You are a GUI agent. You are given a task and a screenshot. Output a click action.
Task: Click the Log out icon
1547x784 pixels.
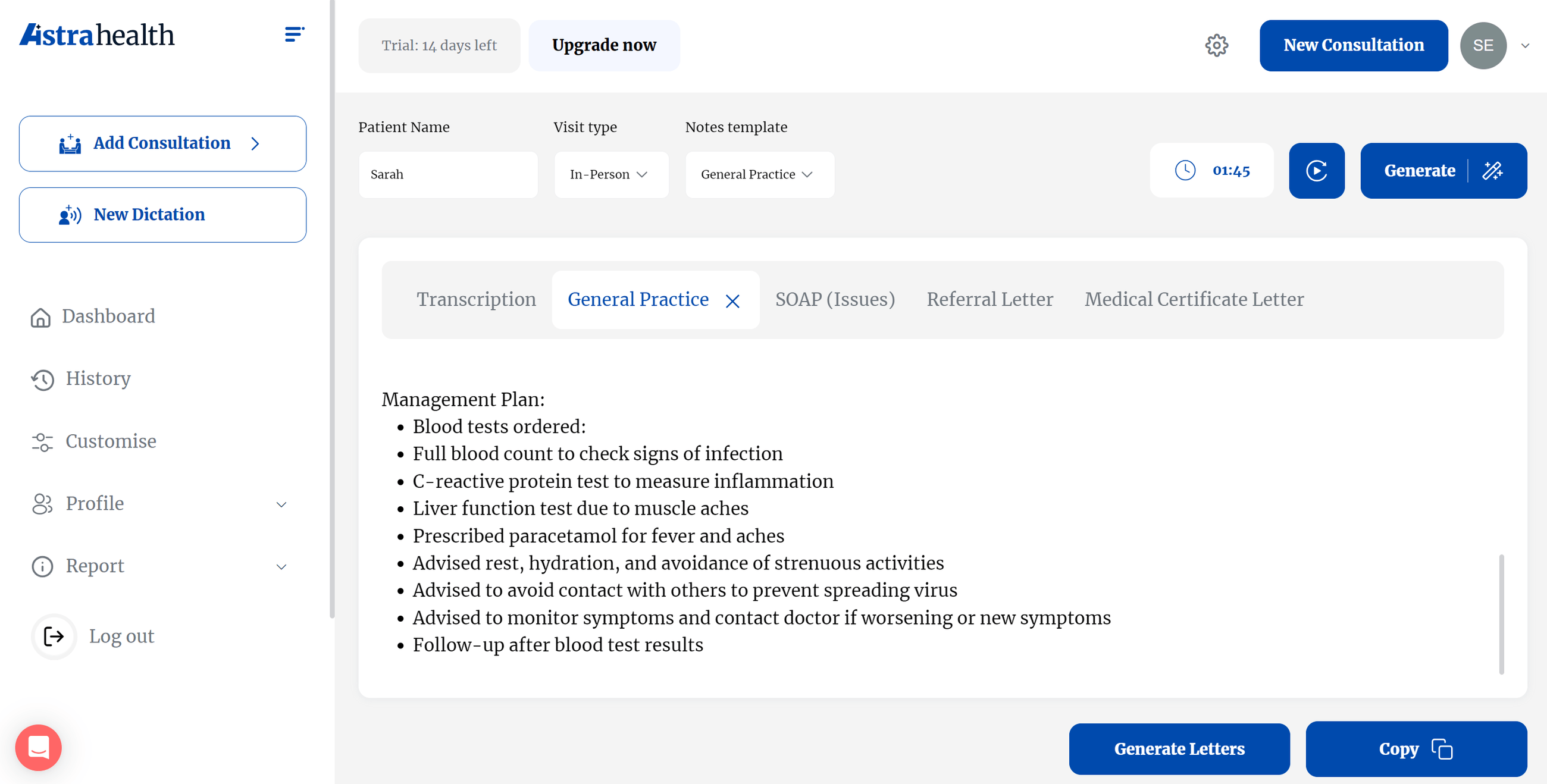click(x=54, y=636)
